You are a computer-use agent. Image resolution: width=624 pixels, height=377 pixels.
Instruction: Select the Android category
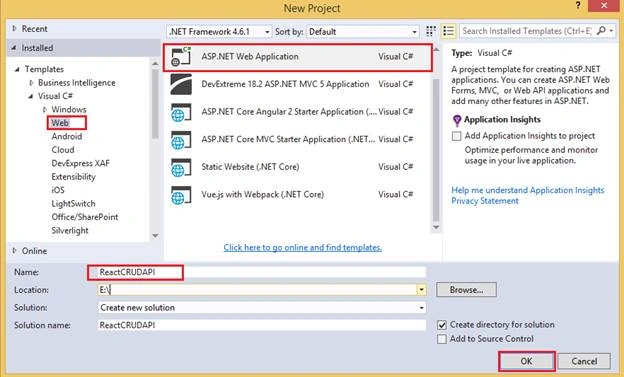tap(66, 137)
